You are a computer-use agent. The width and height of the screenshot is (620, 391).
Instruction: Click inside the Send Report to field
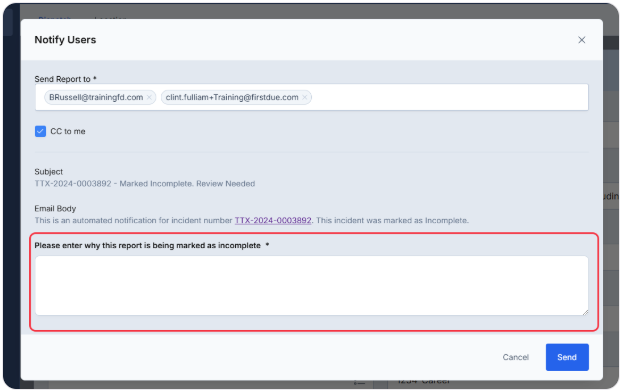point(312,97)
